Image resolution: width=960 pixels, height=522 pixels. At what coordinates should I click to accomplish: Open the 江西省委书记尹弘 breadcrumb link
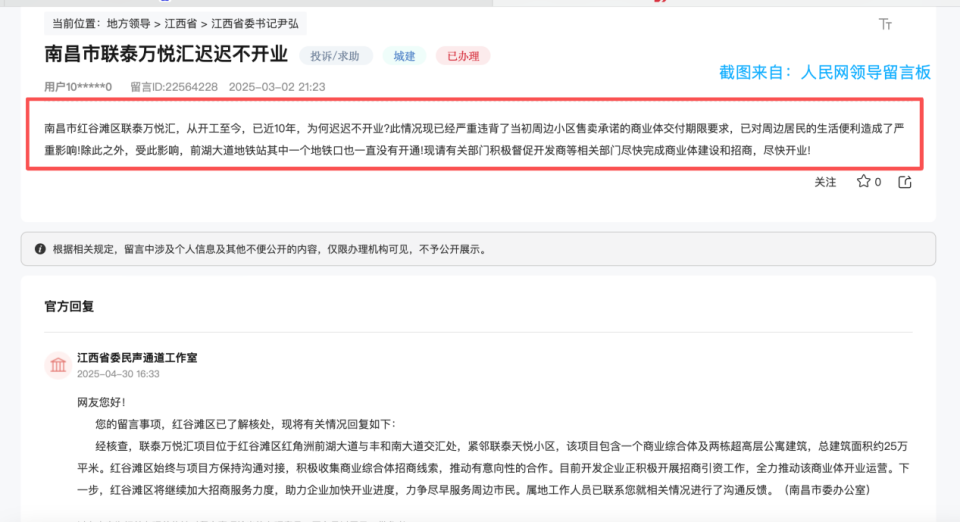[255, 24]
